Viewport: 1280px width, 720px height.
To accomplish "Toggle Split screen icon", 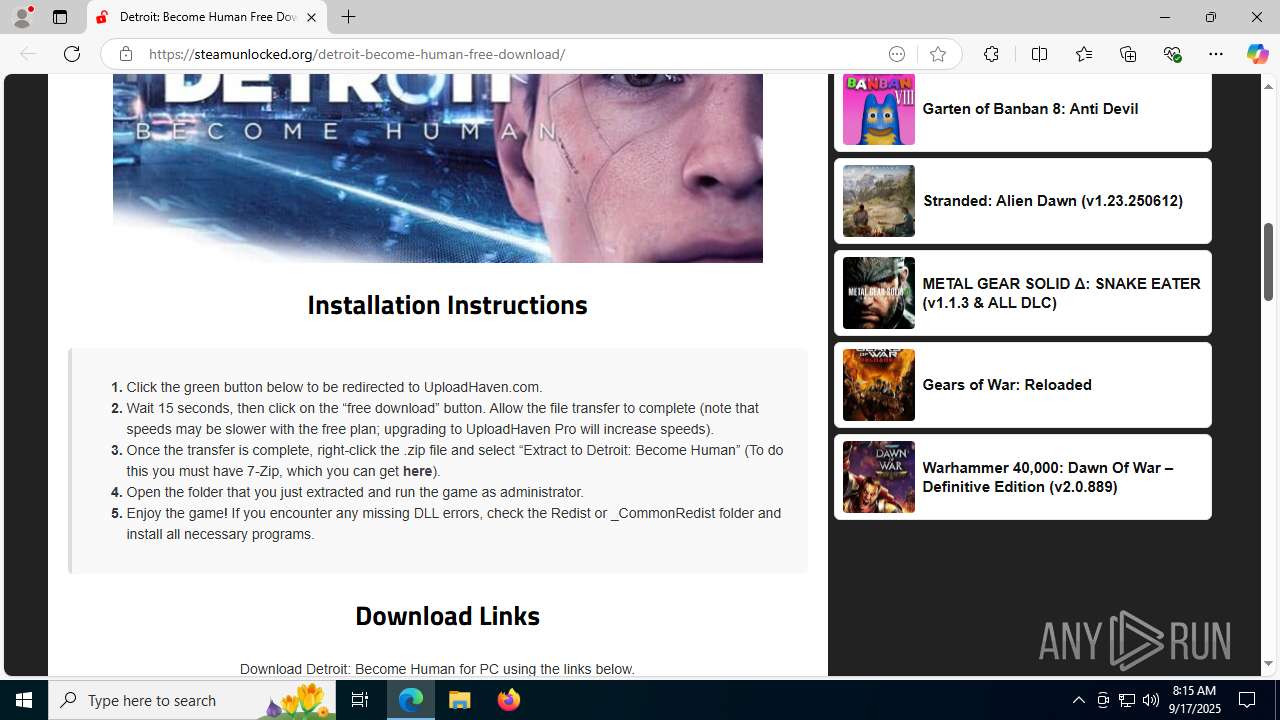I will (x=1039, y=54).
